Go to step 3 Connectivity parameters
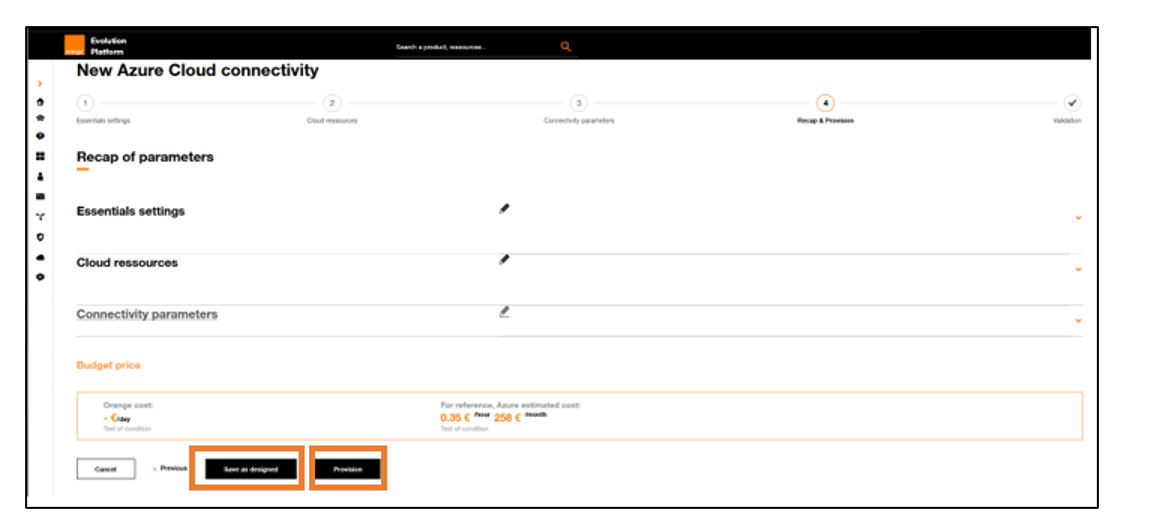 pyautogui.click(x=579, y=103)
